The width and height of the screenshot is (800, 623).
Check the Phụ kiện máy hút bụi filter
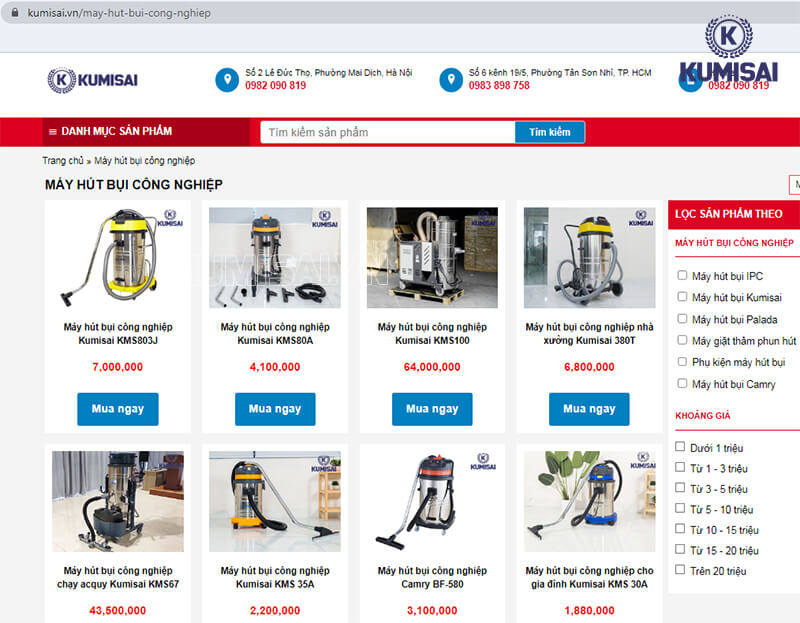(x=682, y=362)
